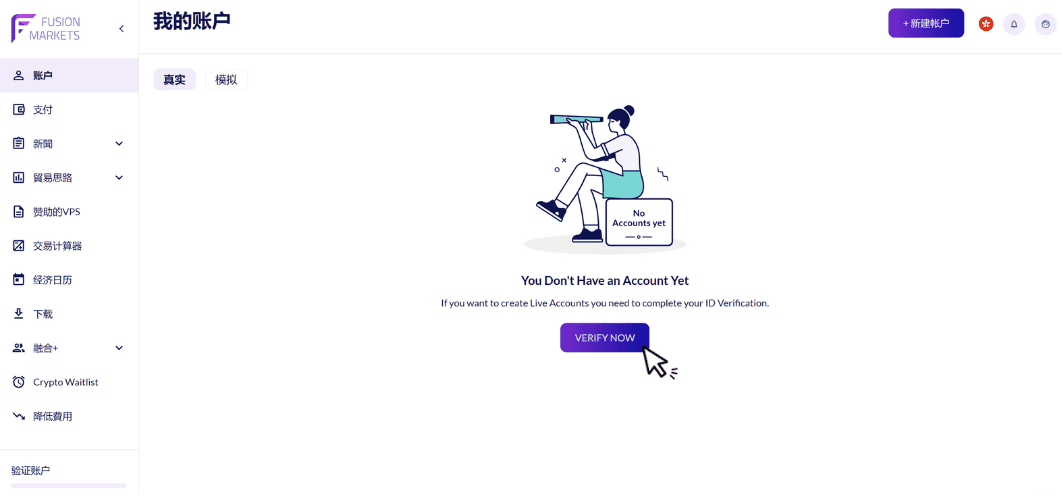Viewport: 1062px width, 500px height.
Task: Expand the 貿易思路 submenu chevron
Action: point(119,178)
